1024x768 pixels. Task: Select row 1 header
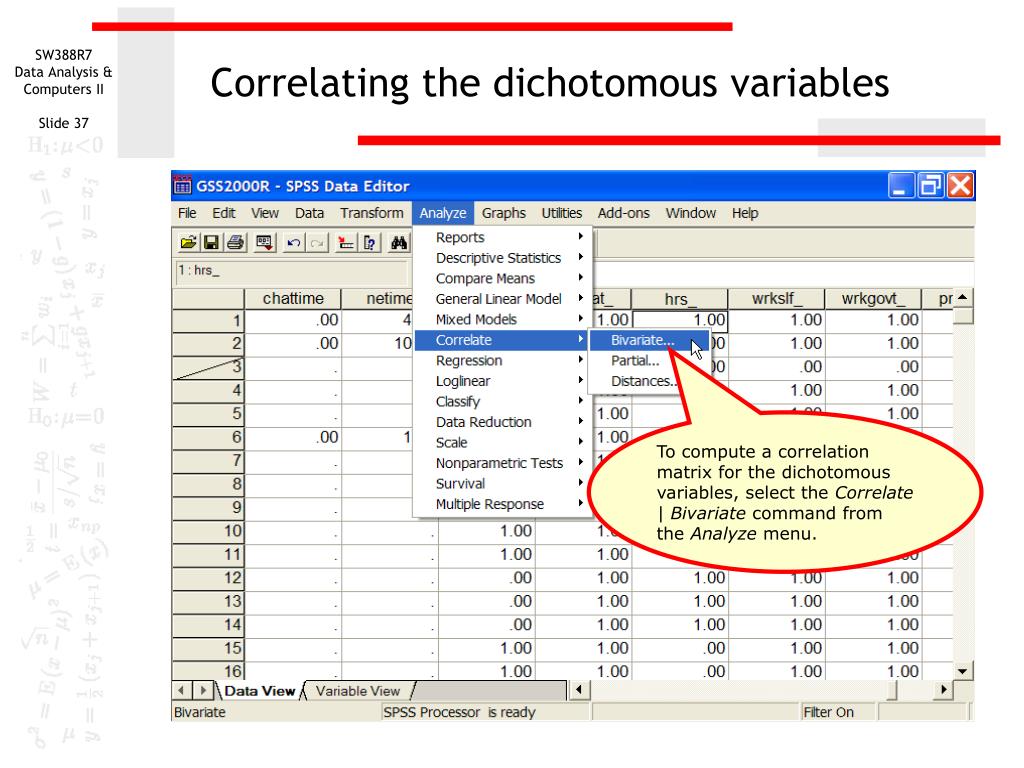click(x=208, y=320)
